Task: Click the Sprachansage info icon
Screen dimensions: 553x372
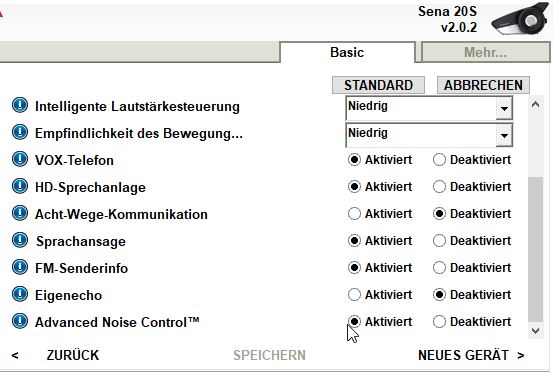Action: pos(20,240)
